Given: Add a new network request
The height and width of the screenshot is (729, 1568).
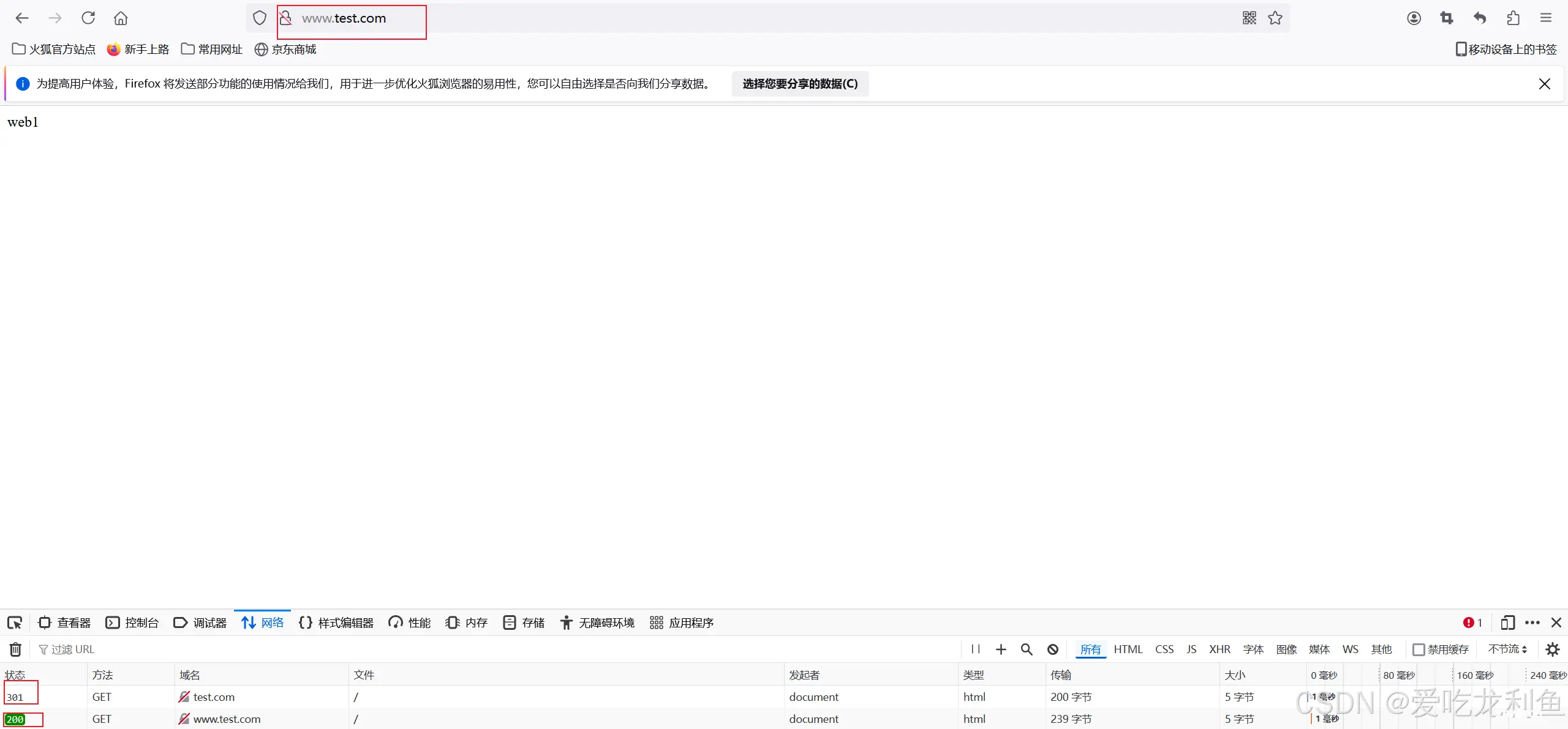Looking at the screenshot, I should point(1001,649).
